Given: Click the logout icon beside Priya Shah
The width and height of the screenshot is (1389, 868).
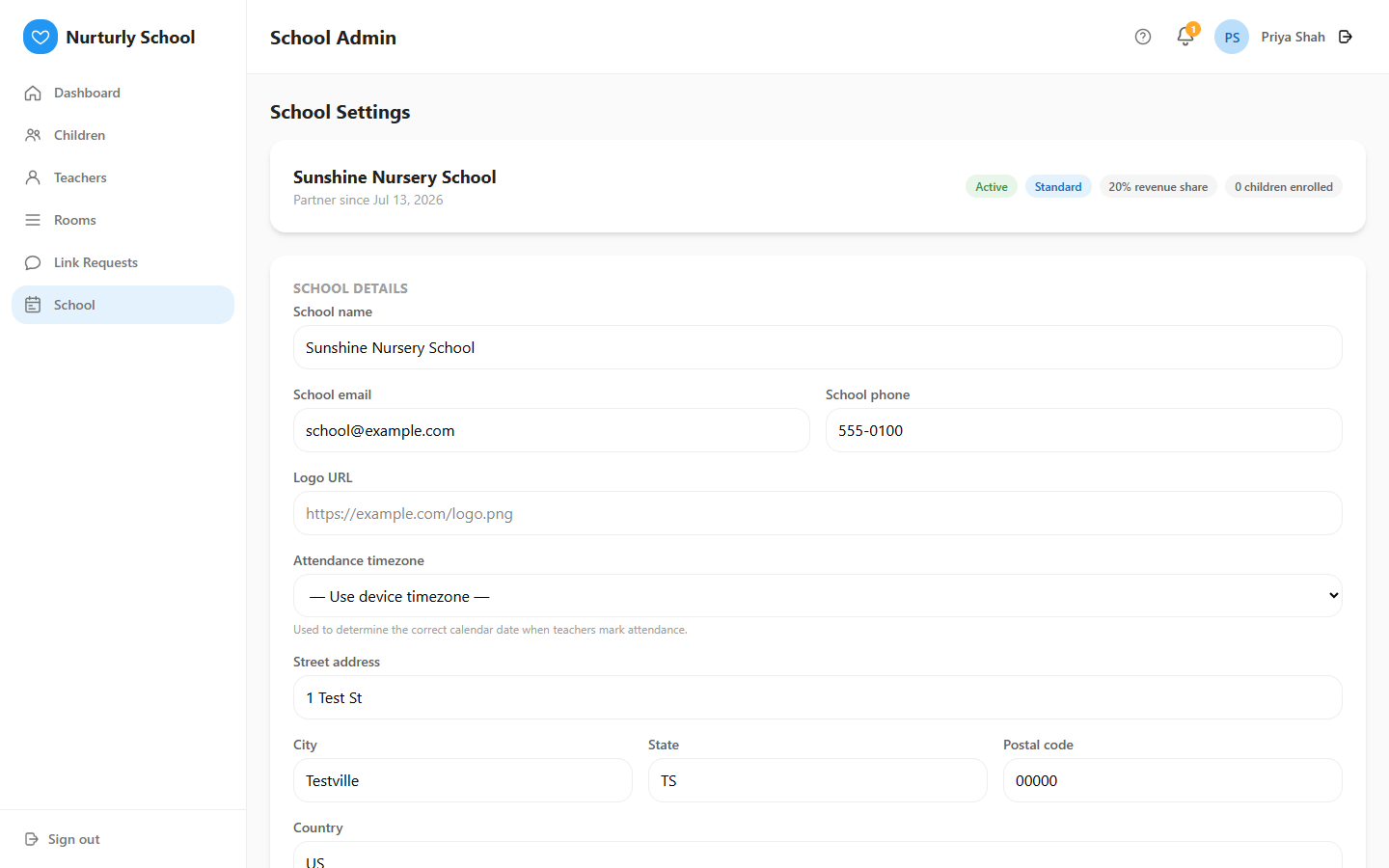Looking at the screenshot, I should coord(1346,37).
